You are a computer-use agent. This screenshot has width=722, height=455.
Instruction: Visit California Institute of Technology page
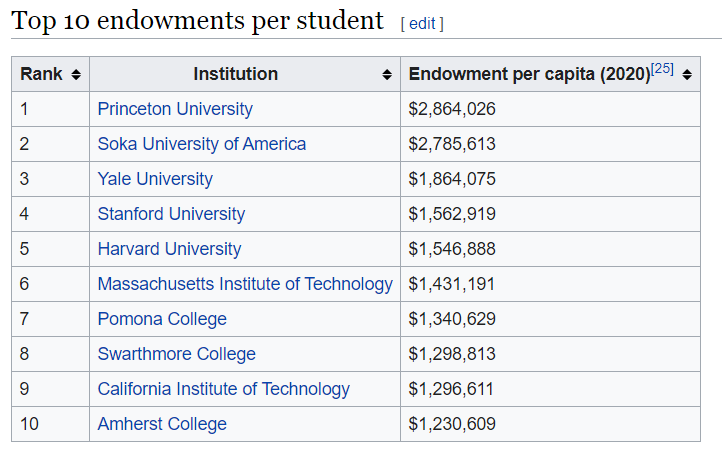[x=223, y=389]
